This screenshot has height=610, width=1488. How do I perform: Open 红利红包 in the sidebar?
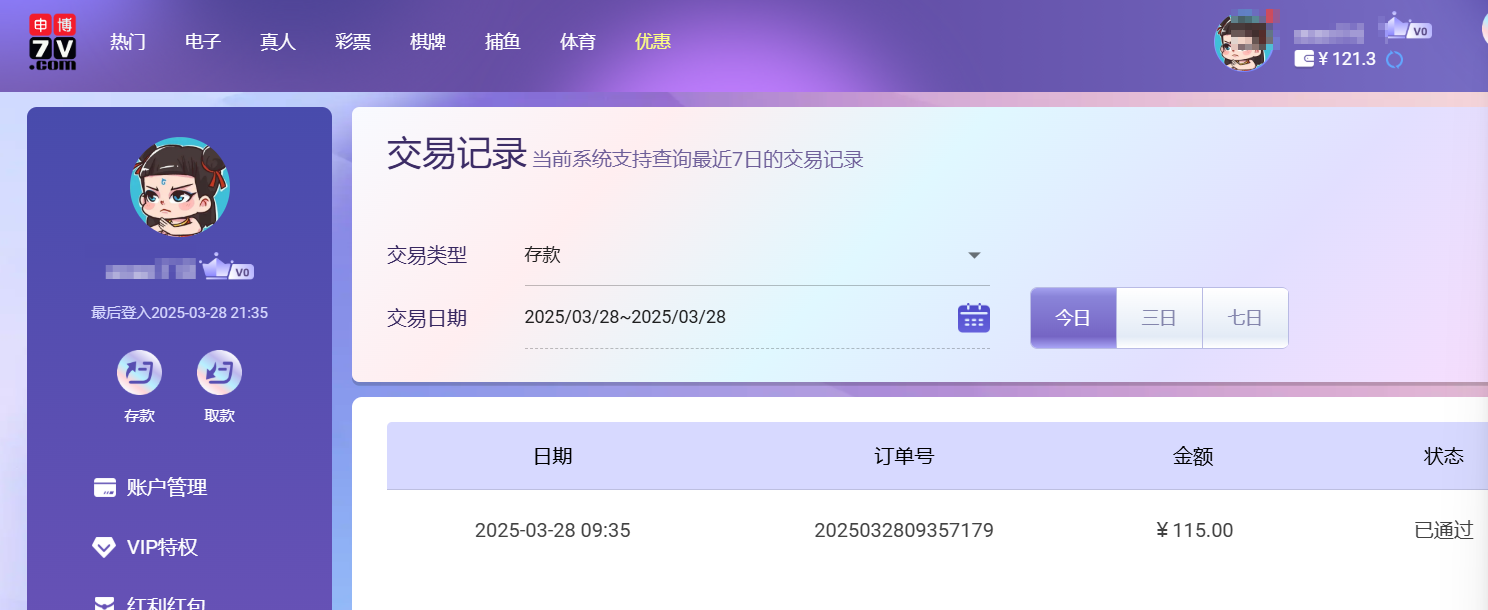click(x=166, y=602)
